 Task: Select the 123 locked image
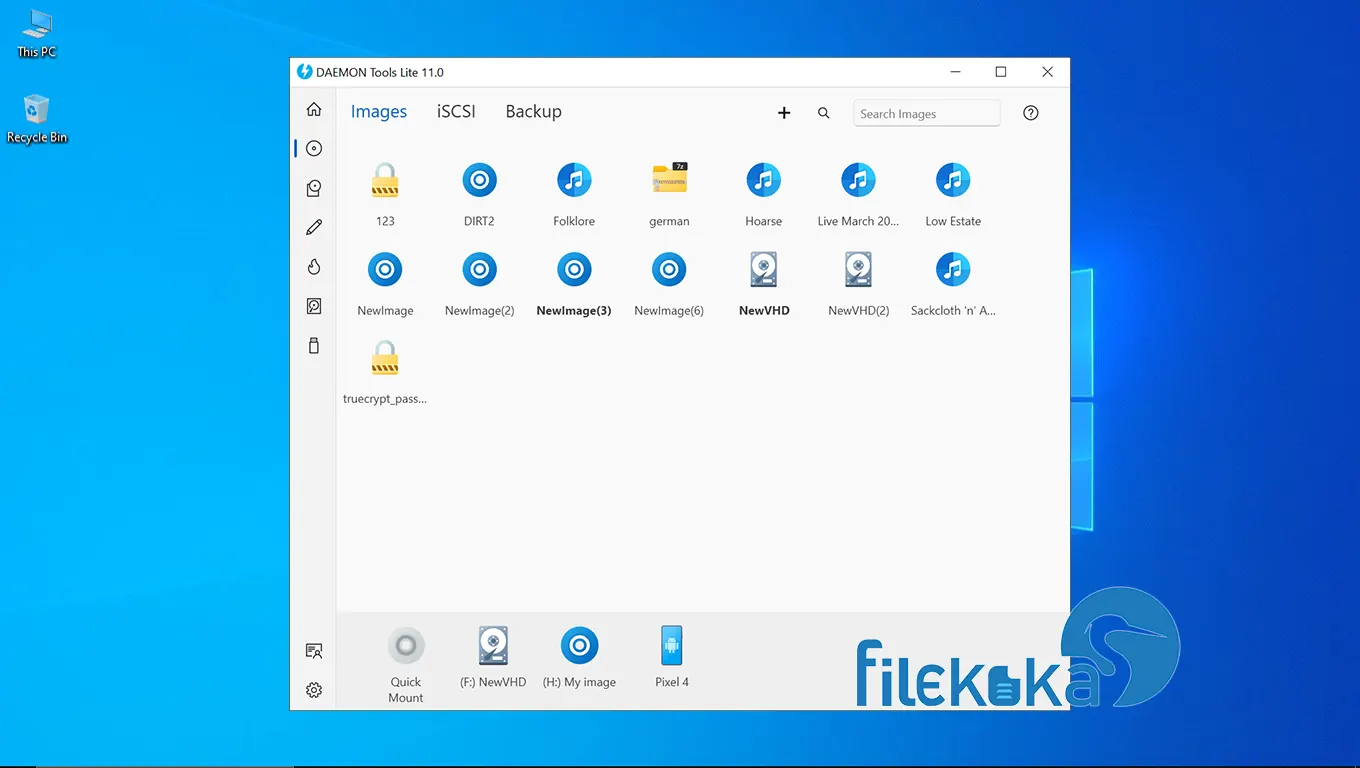(x=385, y=180)
